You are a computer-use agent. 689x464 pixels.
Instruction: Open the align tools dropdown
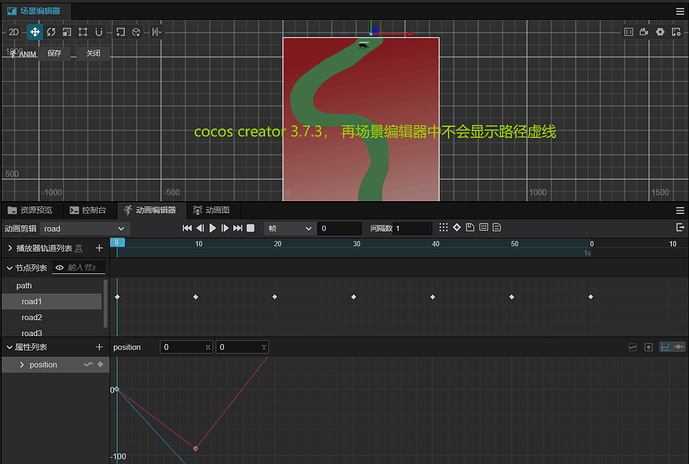pos(157,32)
